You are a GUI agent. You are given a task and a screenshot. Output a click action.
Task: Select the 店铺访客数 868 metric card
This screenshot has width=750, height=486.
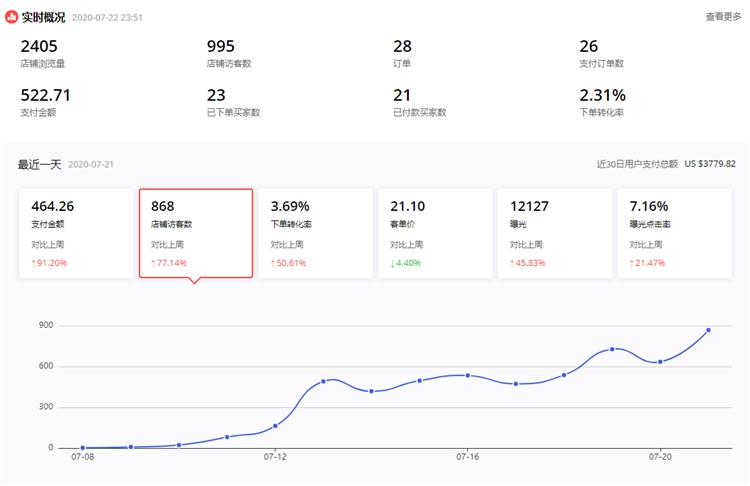(x=195, y=233)
